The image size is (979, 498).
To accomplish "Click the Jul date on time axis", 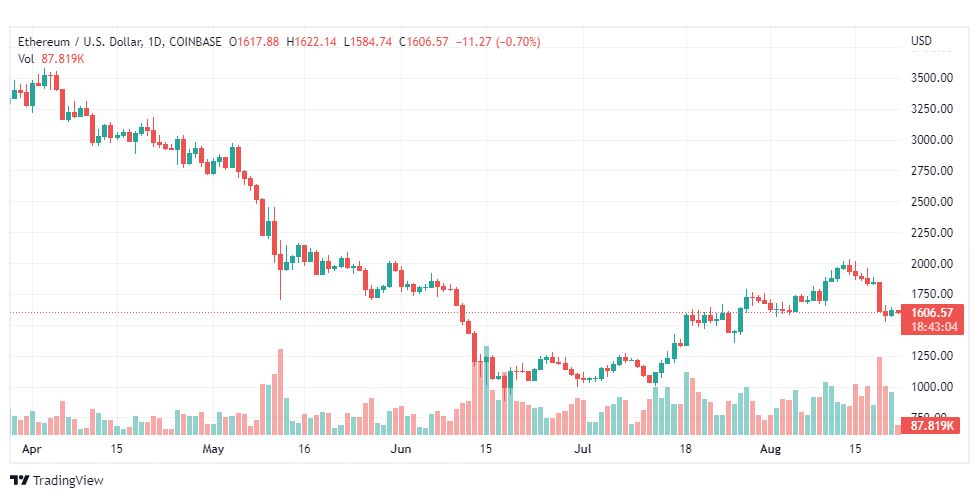I will tap(583, 449).
